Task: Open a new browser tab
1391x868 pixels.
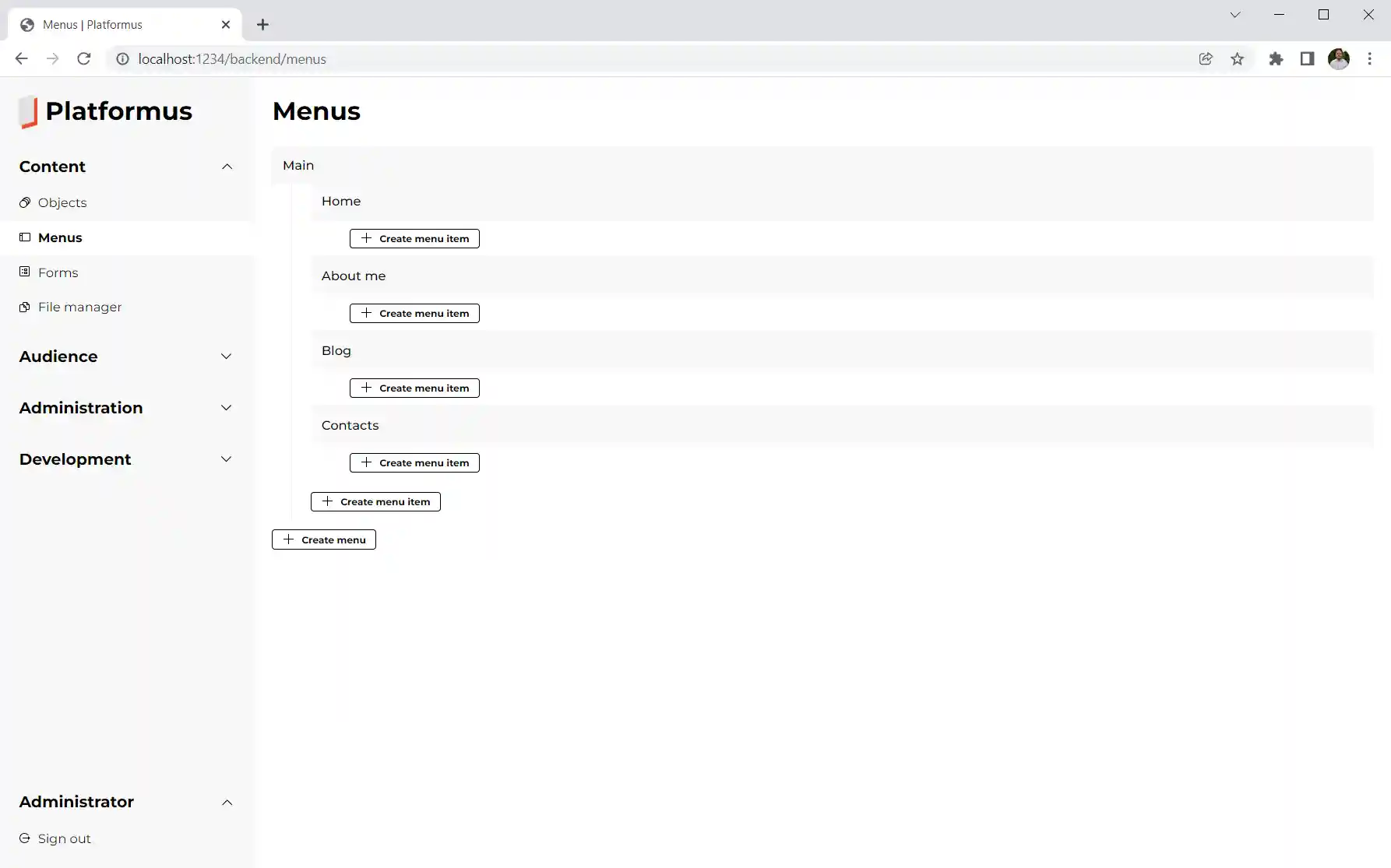Action: [263, 24]
